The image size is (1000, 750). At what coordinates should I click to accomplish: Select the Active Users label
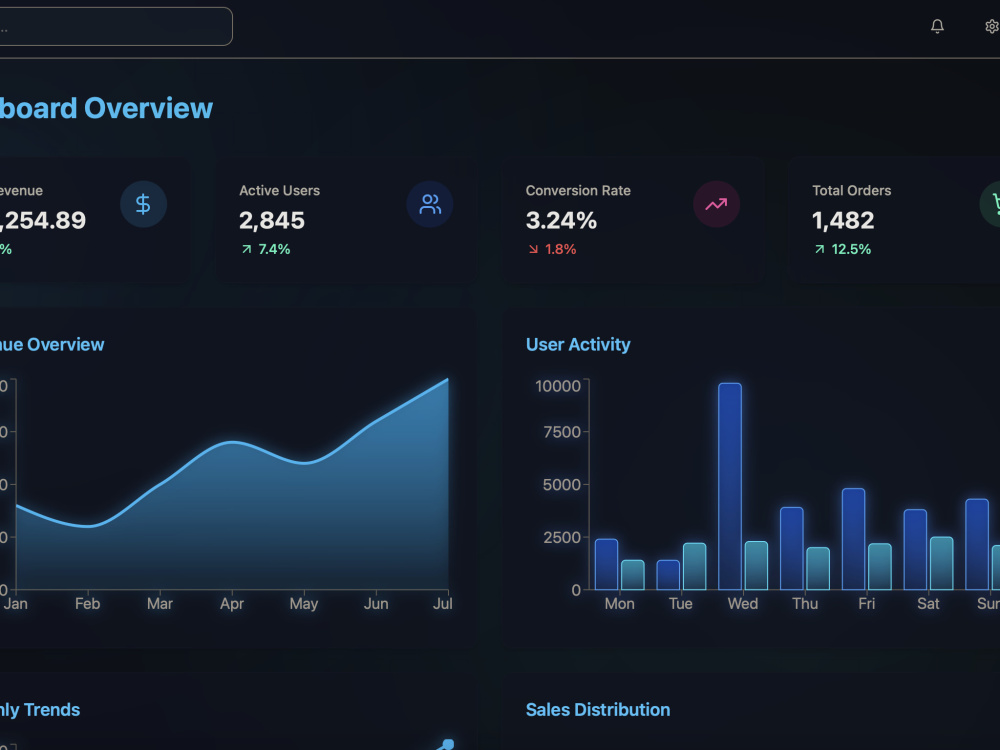(x=279, y=191)
